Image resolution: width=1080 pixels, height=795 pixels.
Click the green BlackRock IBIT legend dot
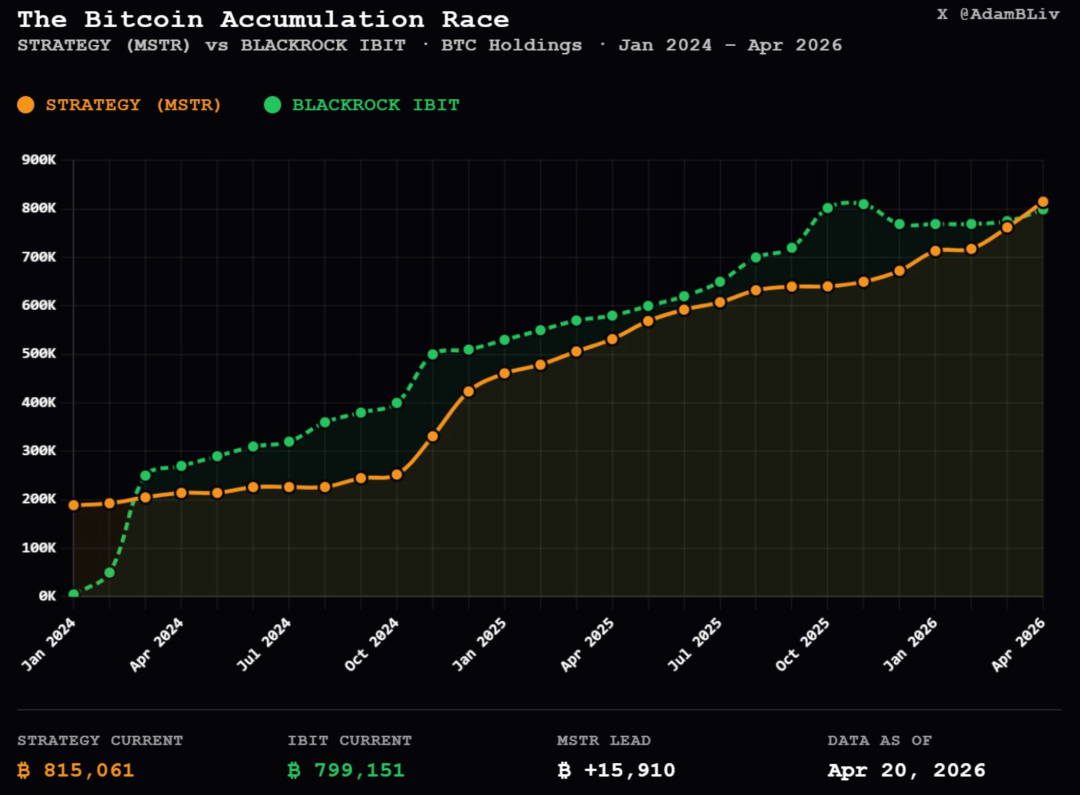tap(272, 105)
